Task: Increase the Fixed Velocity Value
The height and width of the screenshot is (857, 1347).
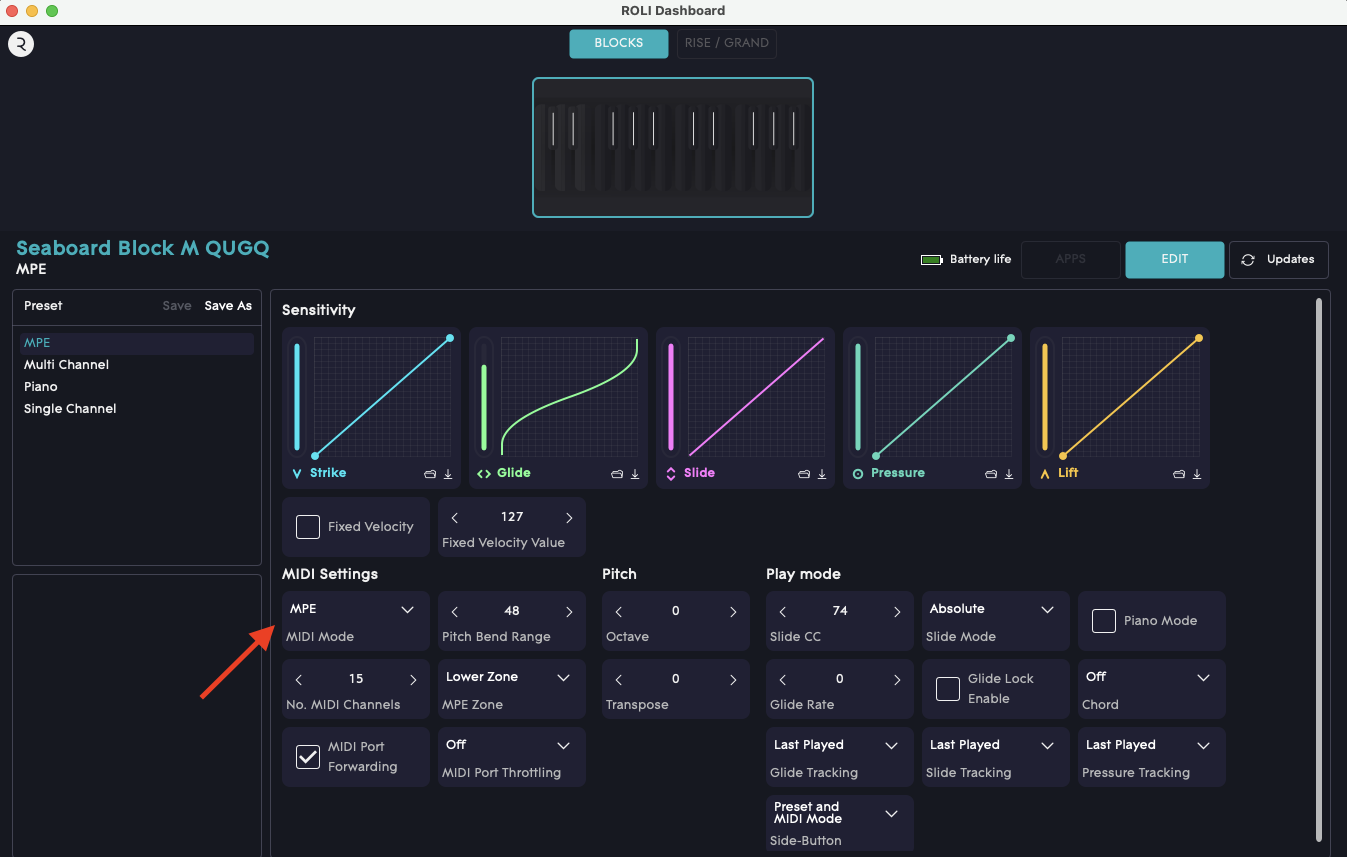Action: pos(569,518)
